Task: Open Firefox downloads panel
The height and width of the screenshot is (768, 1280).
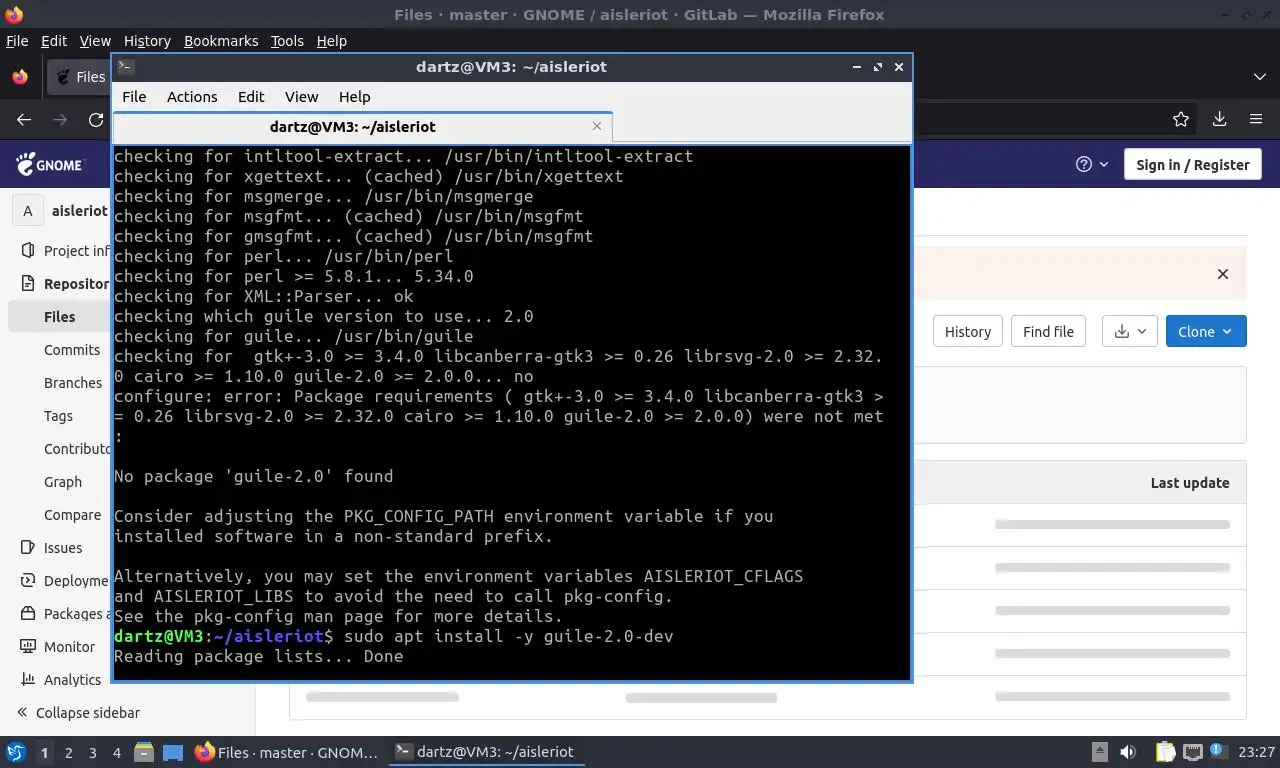Action: [1219, 119]
